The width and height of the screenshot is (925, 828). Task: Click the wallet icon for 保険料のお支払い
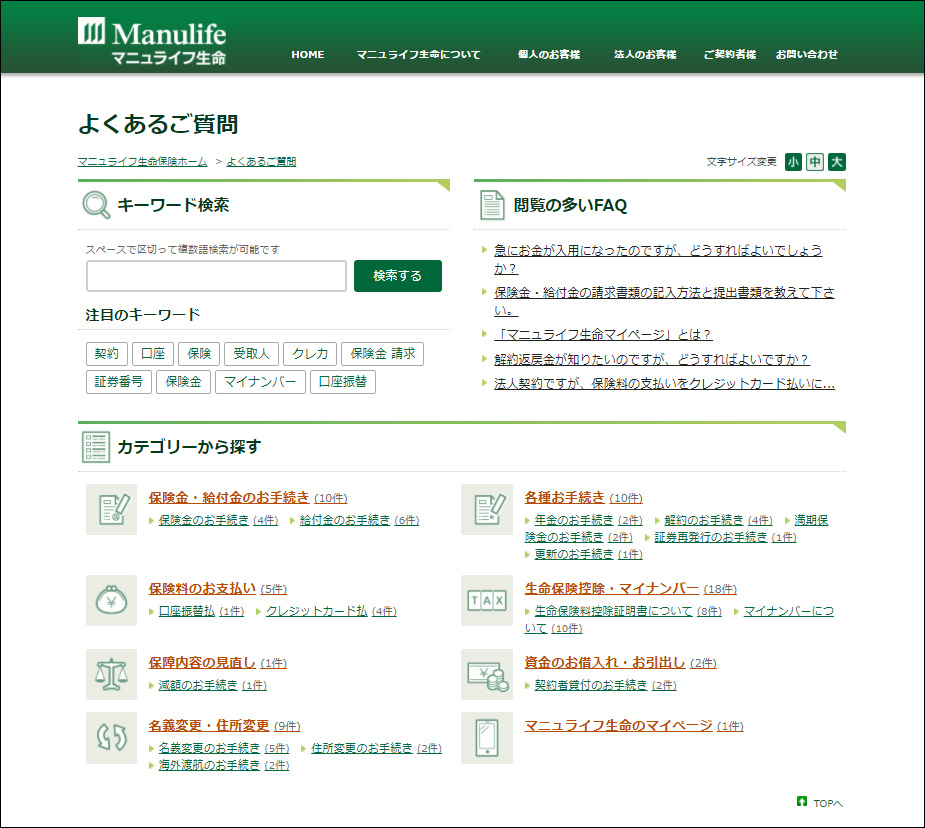point(111,600)
